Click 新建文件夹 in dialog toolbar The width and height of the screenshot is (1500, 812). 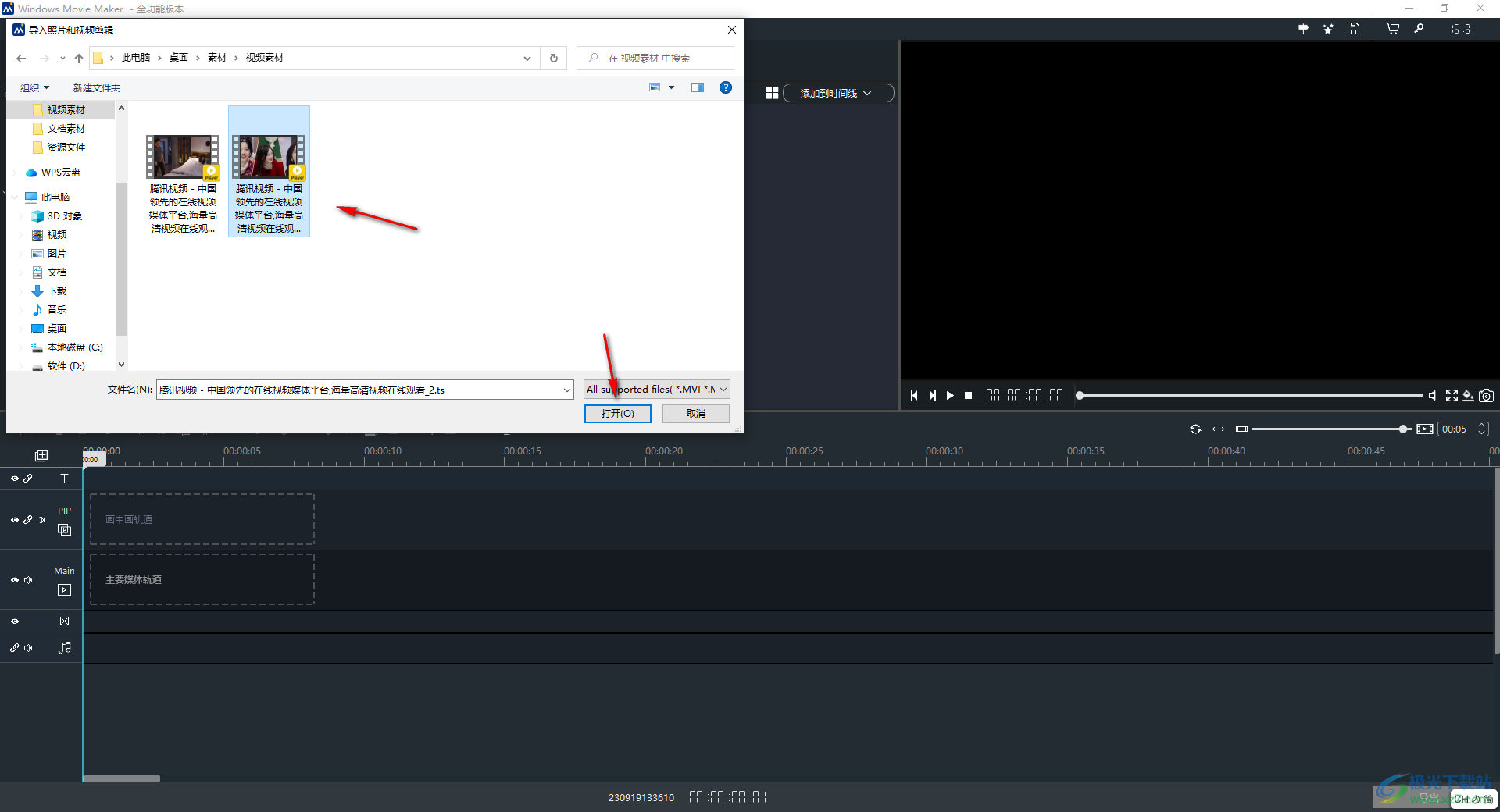click(x=97, y=87)
